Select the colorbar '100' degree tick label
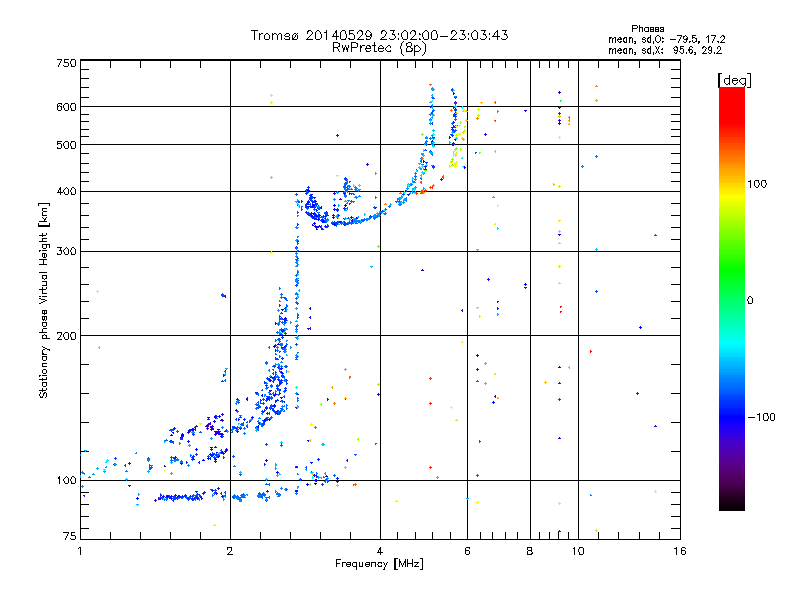 (x=757, y=184)
